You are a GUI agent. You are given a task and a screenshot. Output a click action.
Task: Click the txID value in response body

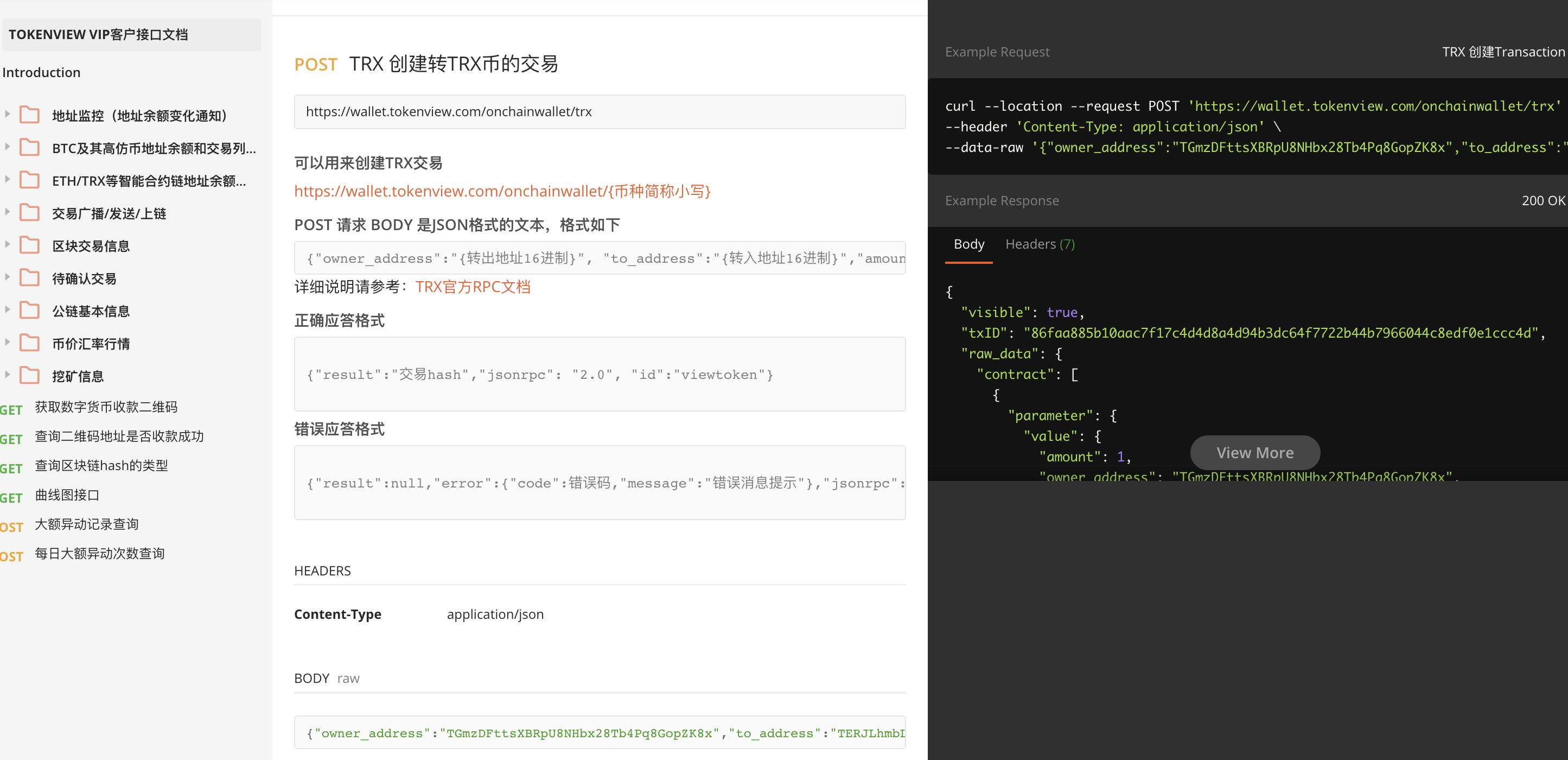[x=1282, y=333]
